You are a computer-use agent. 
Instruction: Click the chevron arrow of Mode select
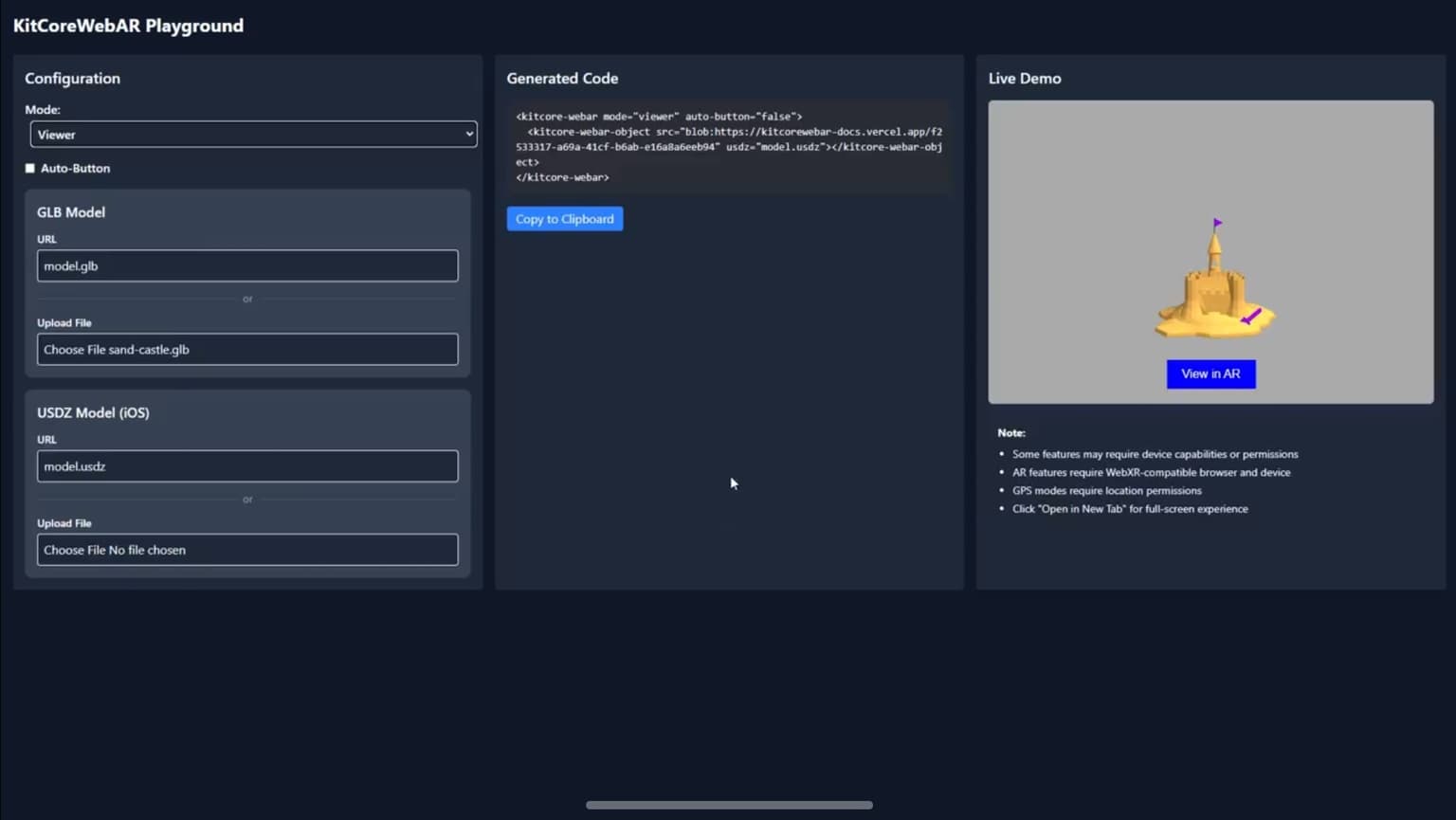point(468,135)
